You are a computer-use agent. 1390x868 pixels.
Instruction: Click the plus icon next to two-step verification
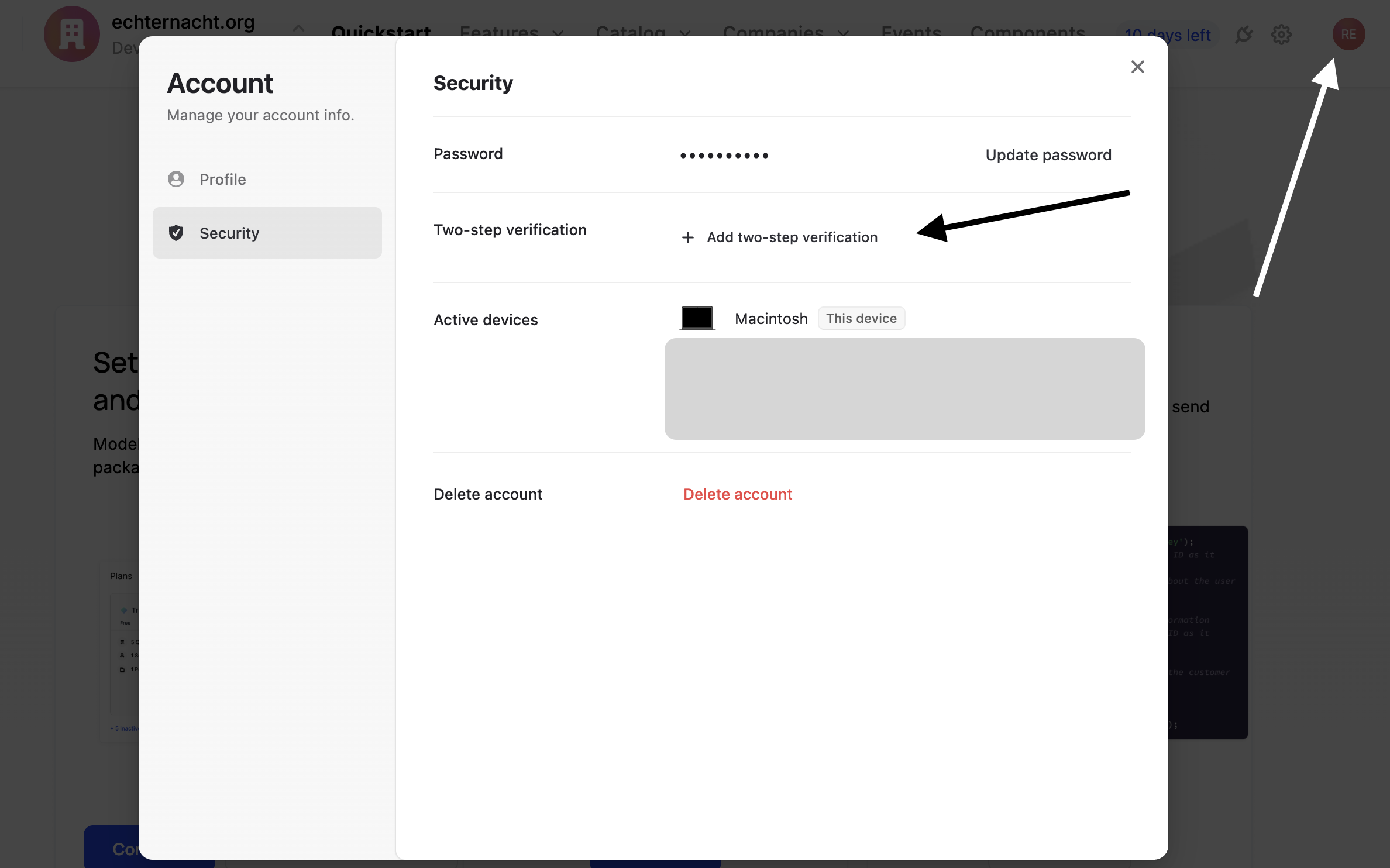pos(687,237)
